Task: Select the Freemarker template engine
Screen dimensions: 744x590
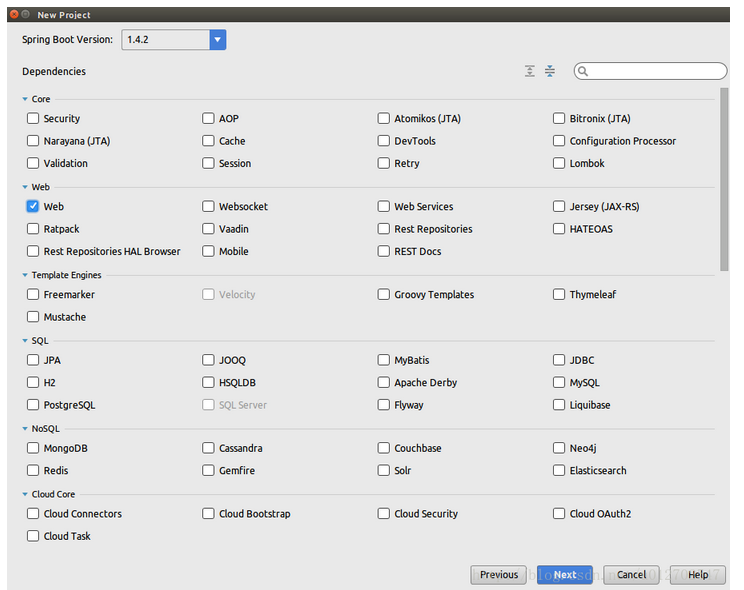Action: 33,294
